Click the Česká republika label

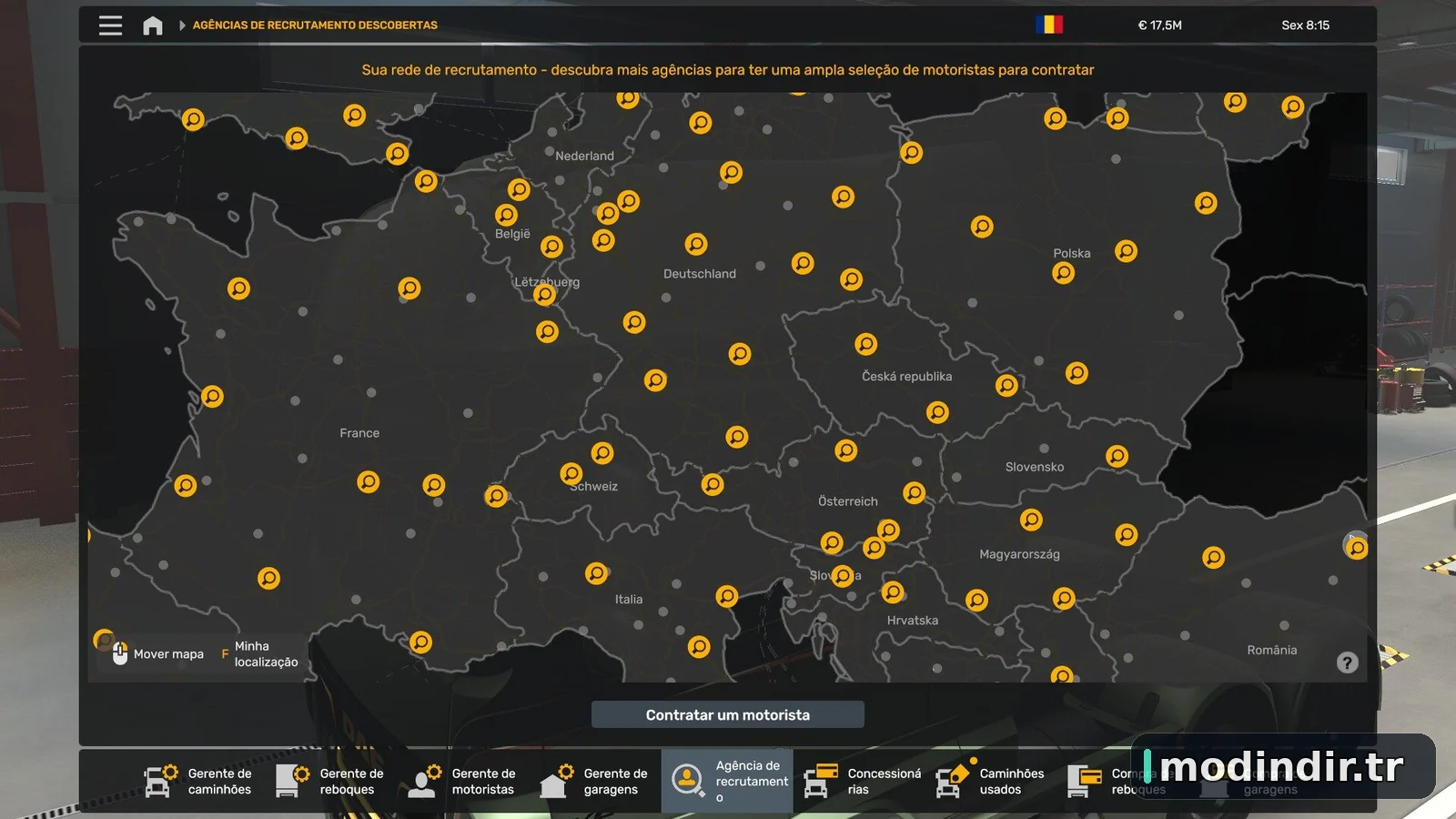coord(907,377)
